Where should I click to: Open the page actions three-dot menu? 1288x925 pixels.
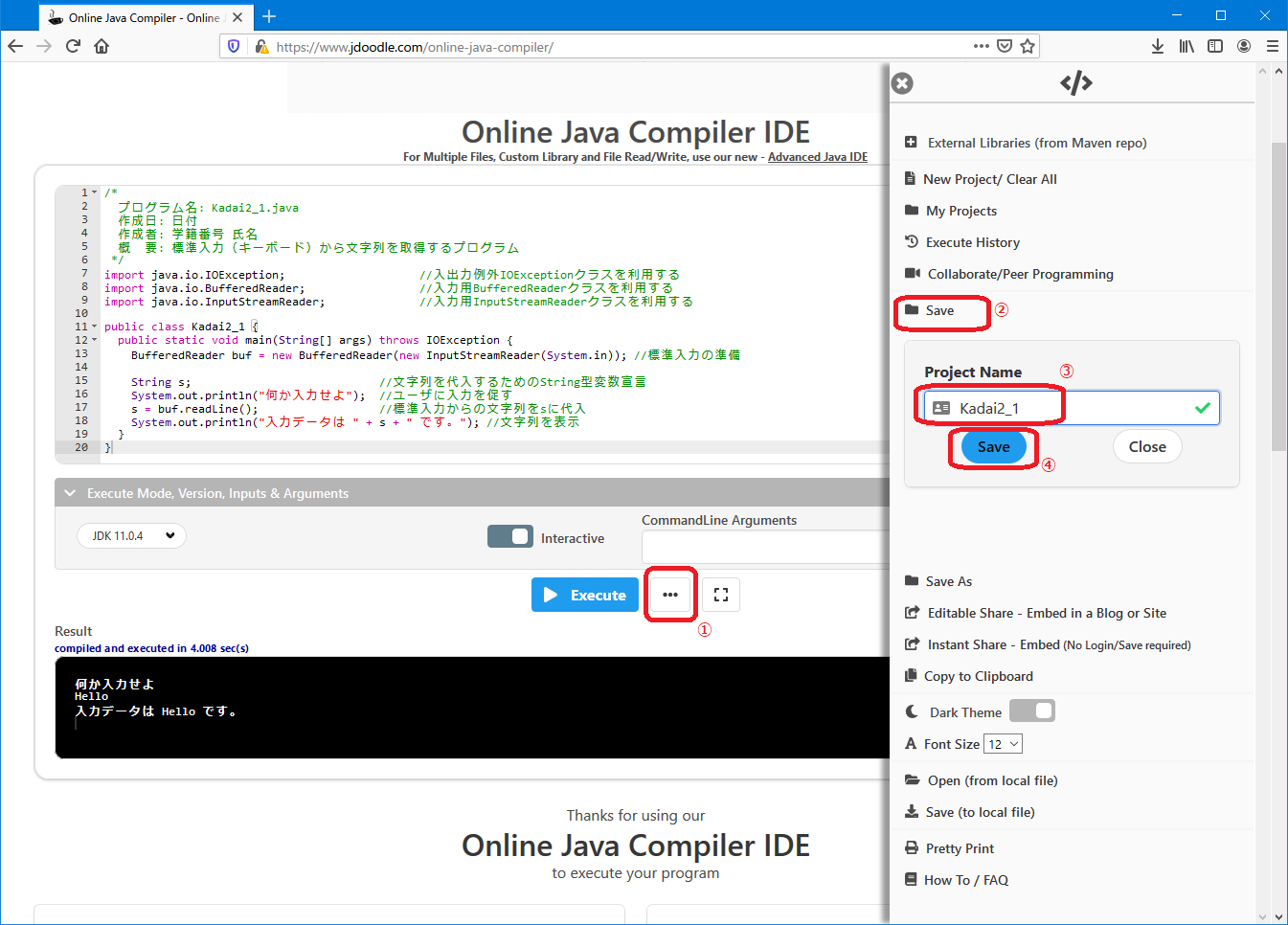982,46
